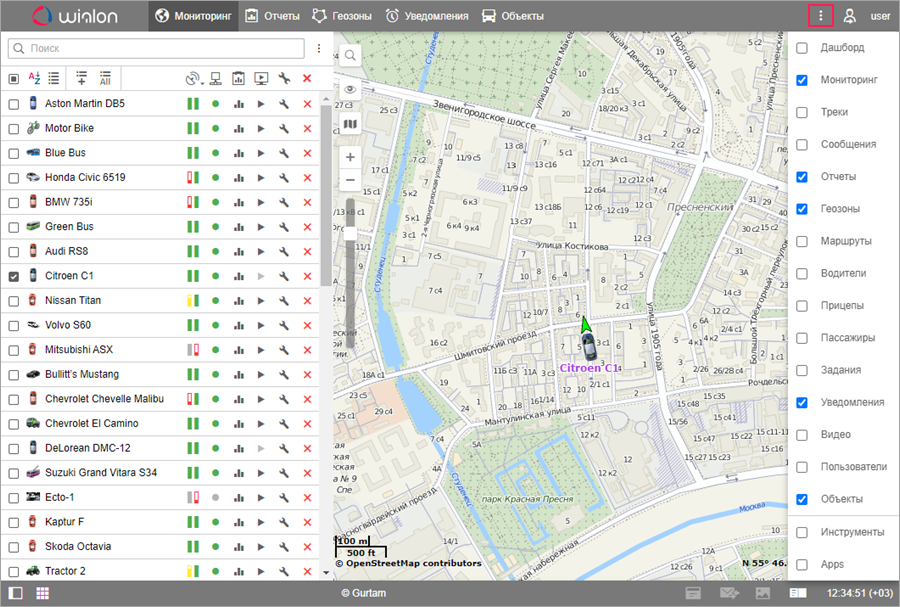Disable Уведомления checkbox in menu list
The height and width of the screenshot is (607, 900).
tap(802, 403)
